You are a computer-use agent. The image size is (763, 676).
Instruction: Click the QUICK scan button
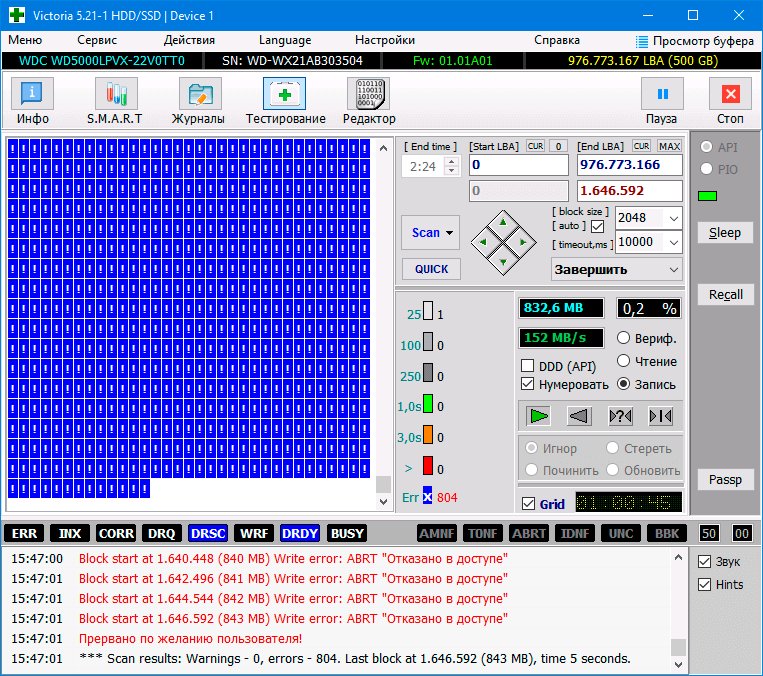pyautogui.click(x=431, y=269)
